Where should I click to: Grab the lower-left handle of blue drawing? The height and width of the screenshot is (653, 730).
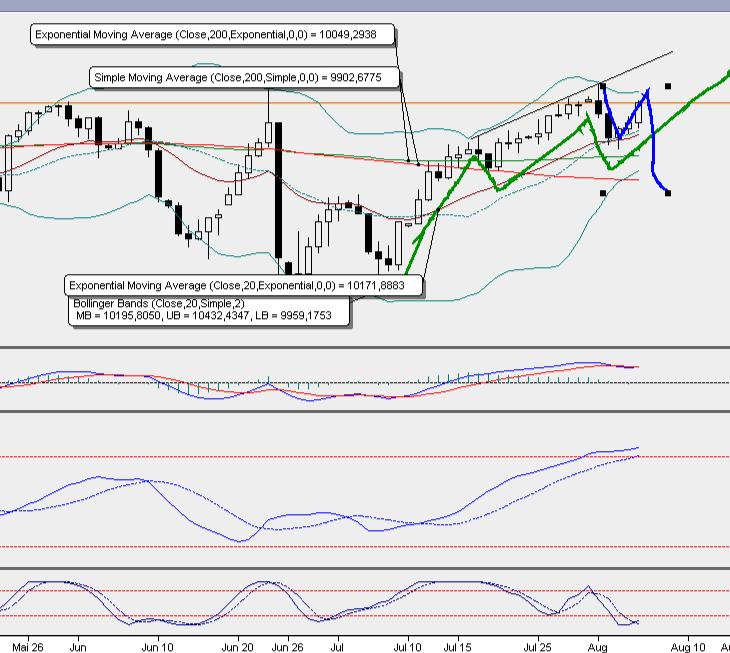[x=603, y=193]
